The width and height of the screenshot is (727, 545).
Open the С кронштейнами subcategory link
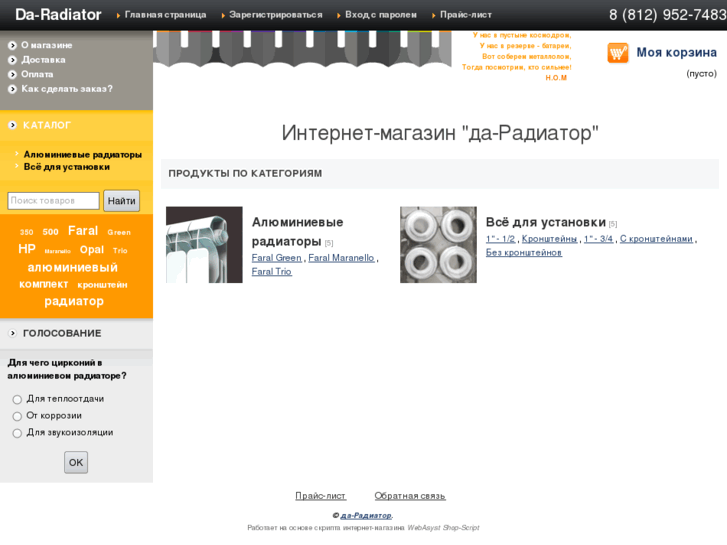tap(657, 239)
